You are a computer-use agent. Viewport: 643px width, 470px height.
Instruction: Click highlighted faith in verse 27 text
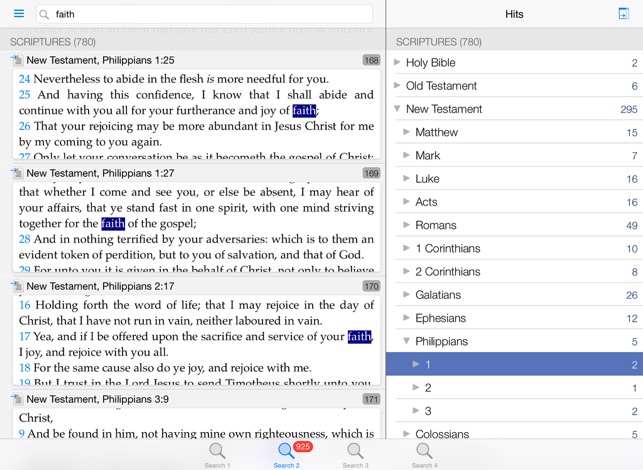pyautogui.click(x=113, y=224)
